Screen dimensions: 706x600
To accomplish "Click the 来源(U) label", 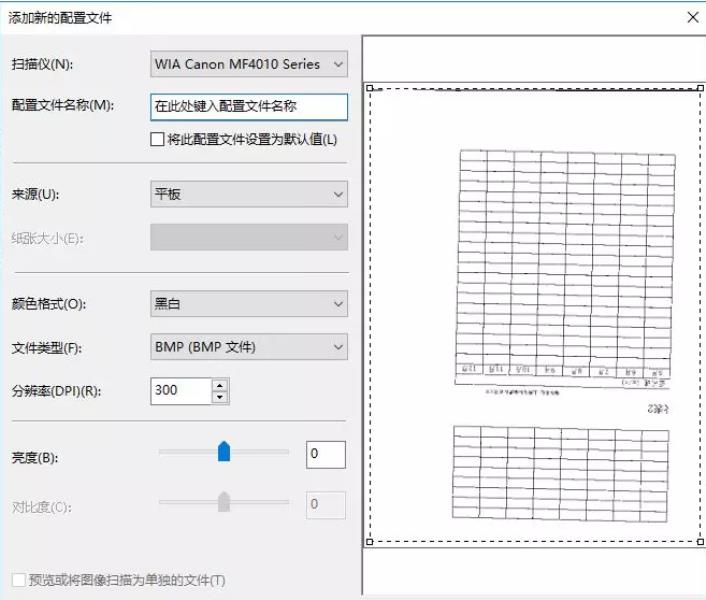I will coord(35,194).
